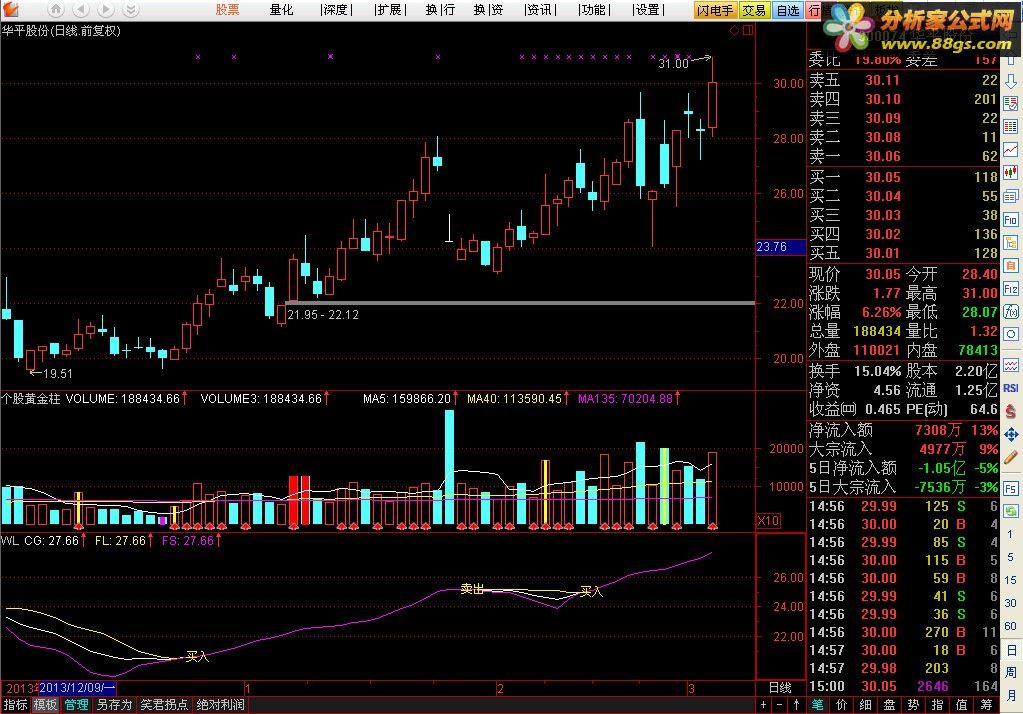This screenshot has width=1023, height=714.
Task: Select the 笔 tab in bottom-right panel
Action: pos(817,705)
